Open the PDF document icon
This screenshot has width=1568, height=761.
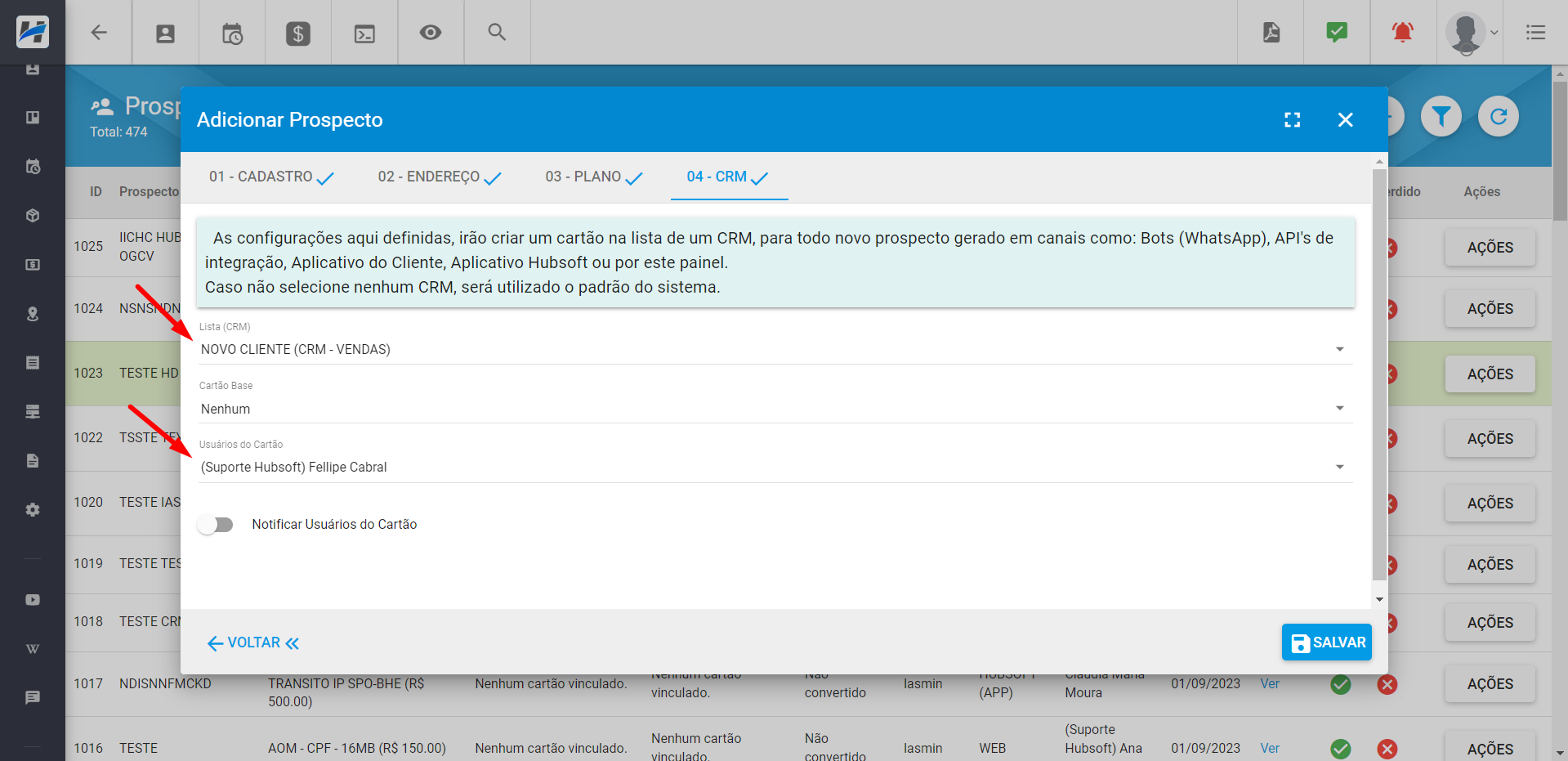point(1271,33)
